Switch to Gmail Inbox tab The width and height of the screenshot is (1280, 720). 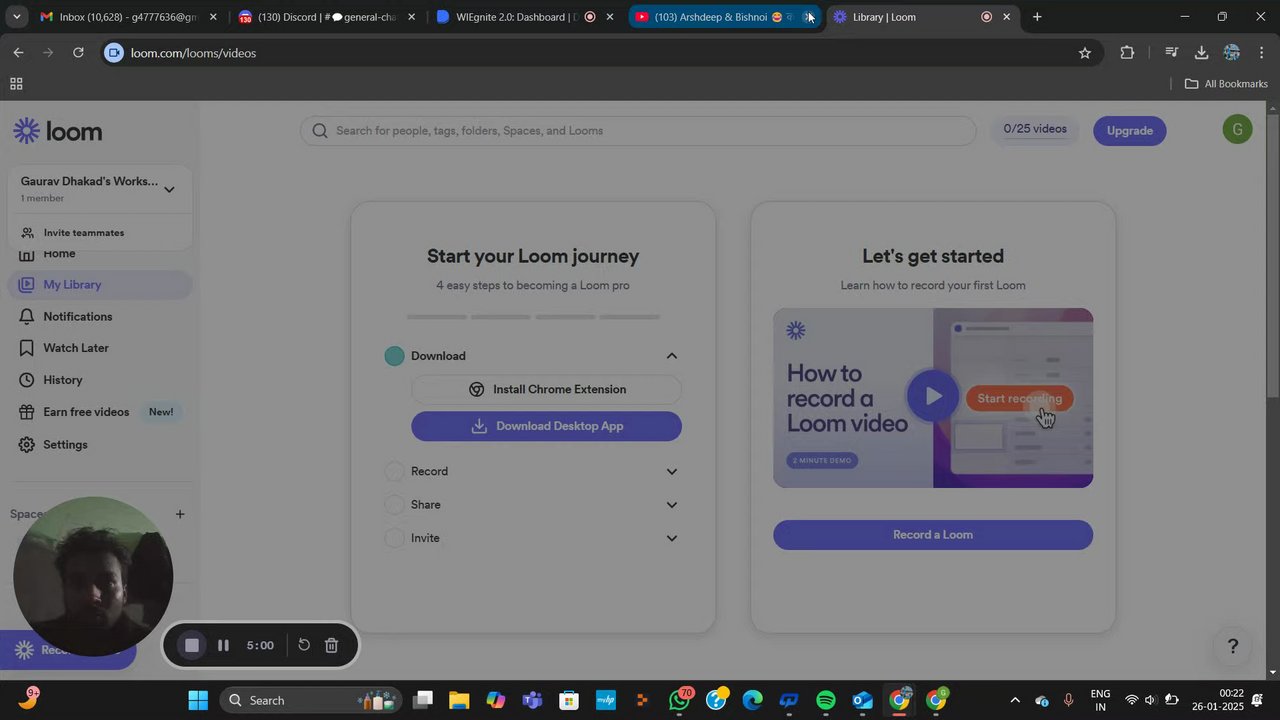coord(128,17)
